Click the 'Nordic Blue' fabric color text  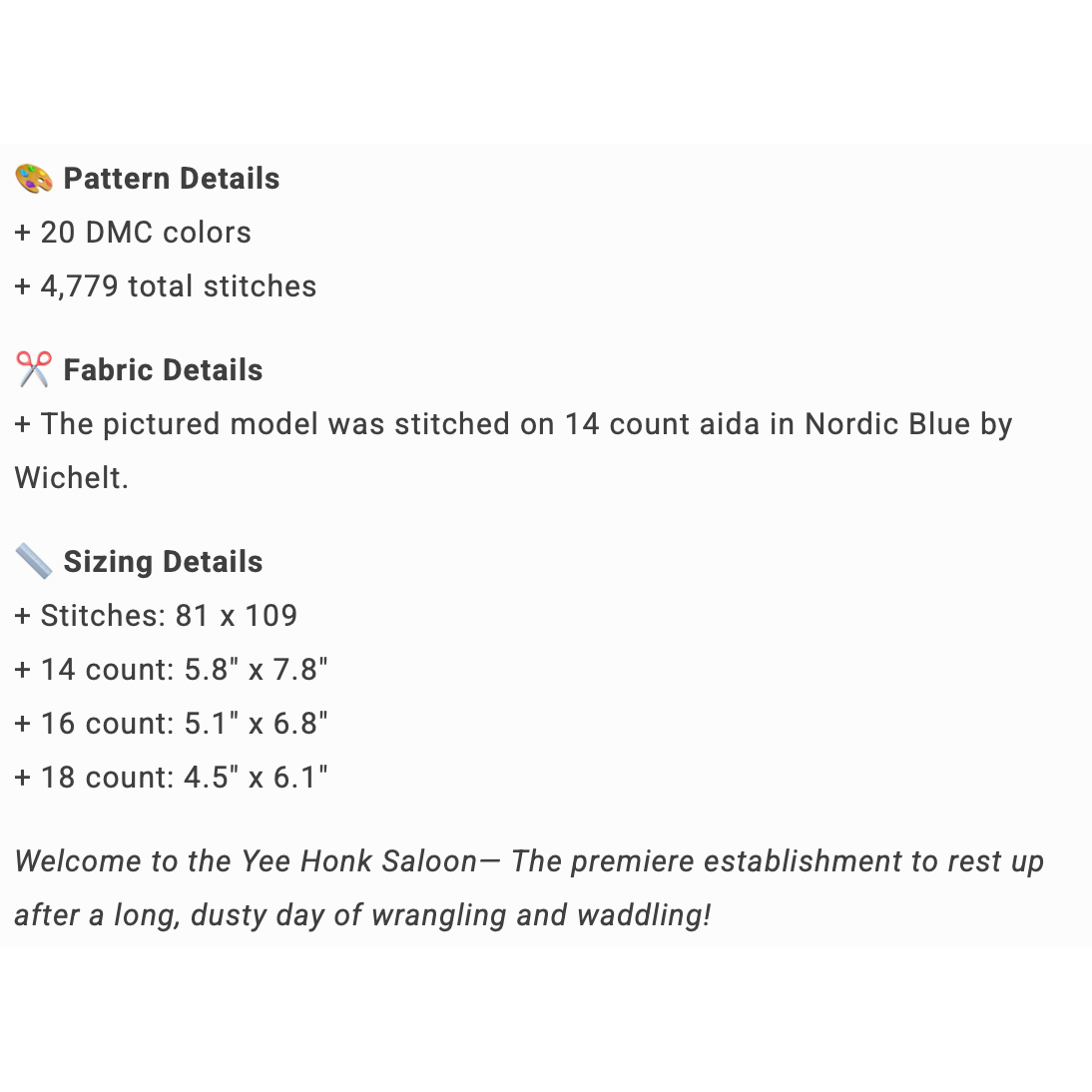[887, 424]
